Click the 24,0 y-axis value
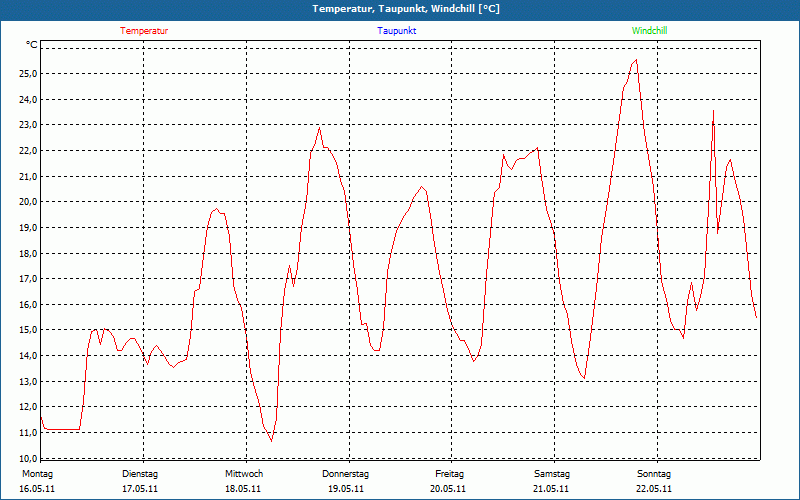The image size is (800, 500). tap(29, 99)
